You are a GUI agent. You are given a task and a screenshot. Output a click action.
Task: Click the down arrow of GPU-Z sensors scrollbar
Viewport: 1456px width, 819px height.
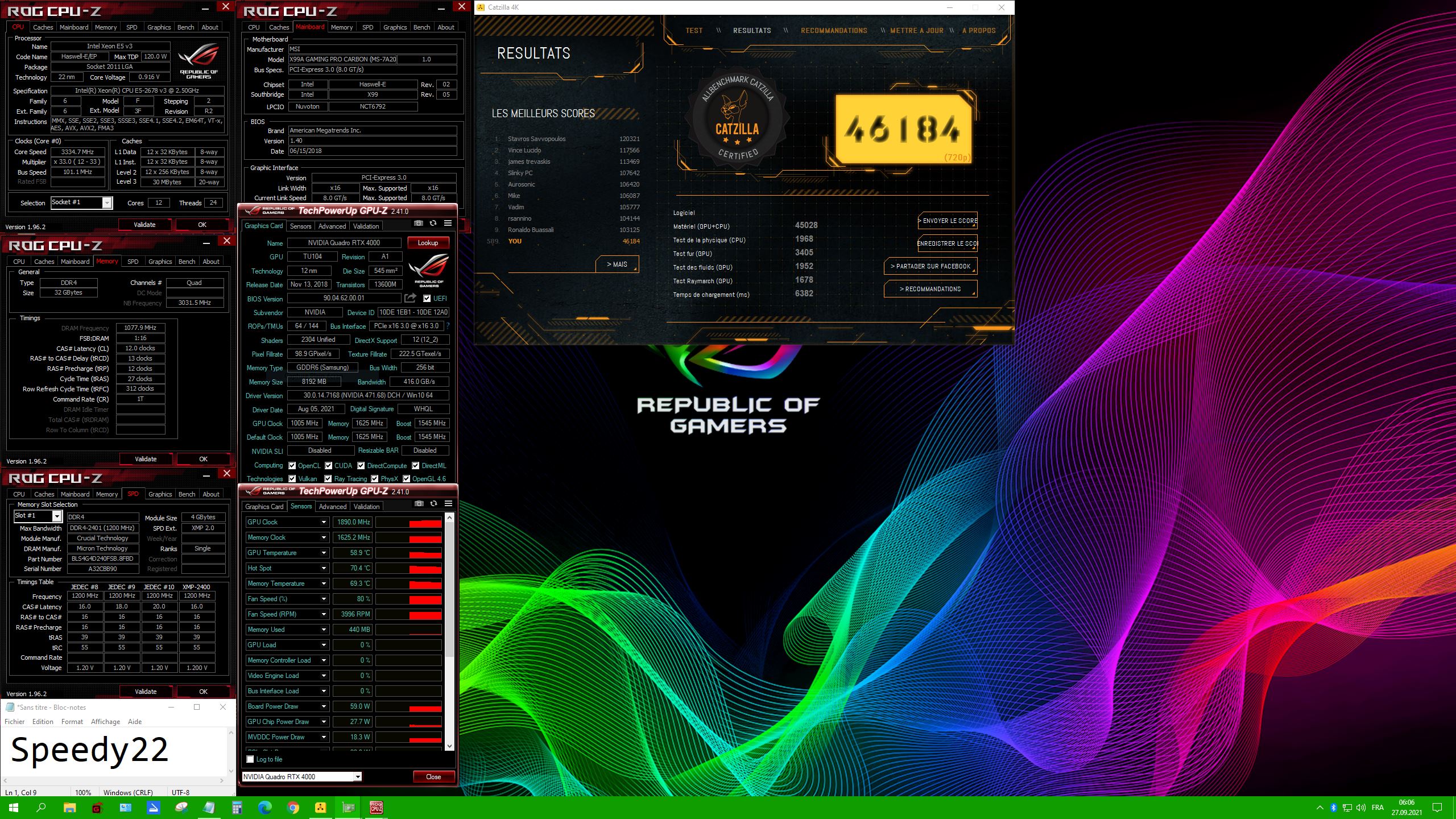click(x=449, y=746)
